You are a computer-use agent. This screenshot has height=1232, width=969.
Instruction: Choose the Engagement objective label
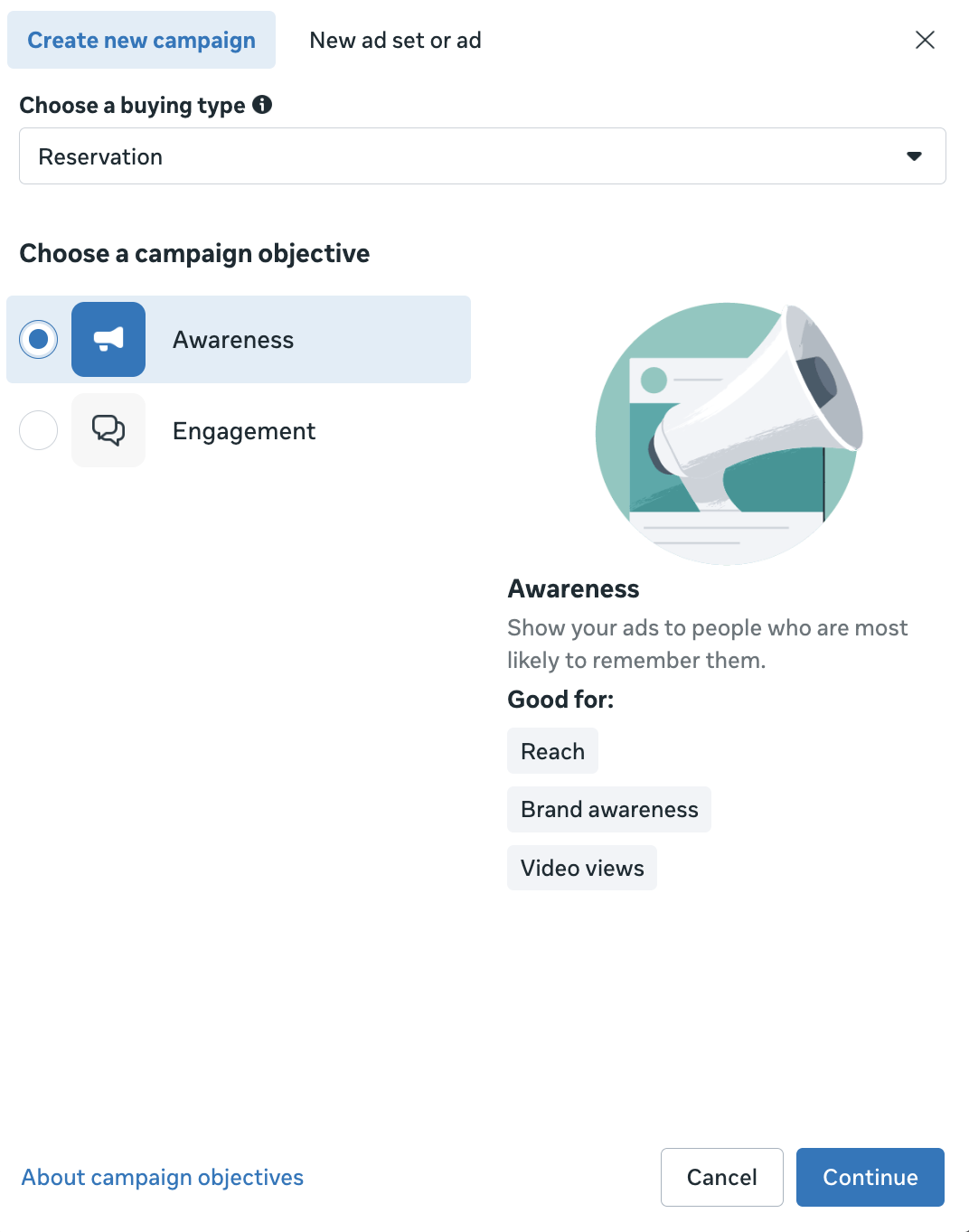[x=244, y=431]
